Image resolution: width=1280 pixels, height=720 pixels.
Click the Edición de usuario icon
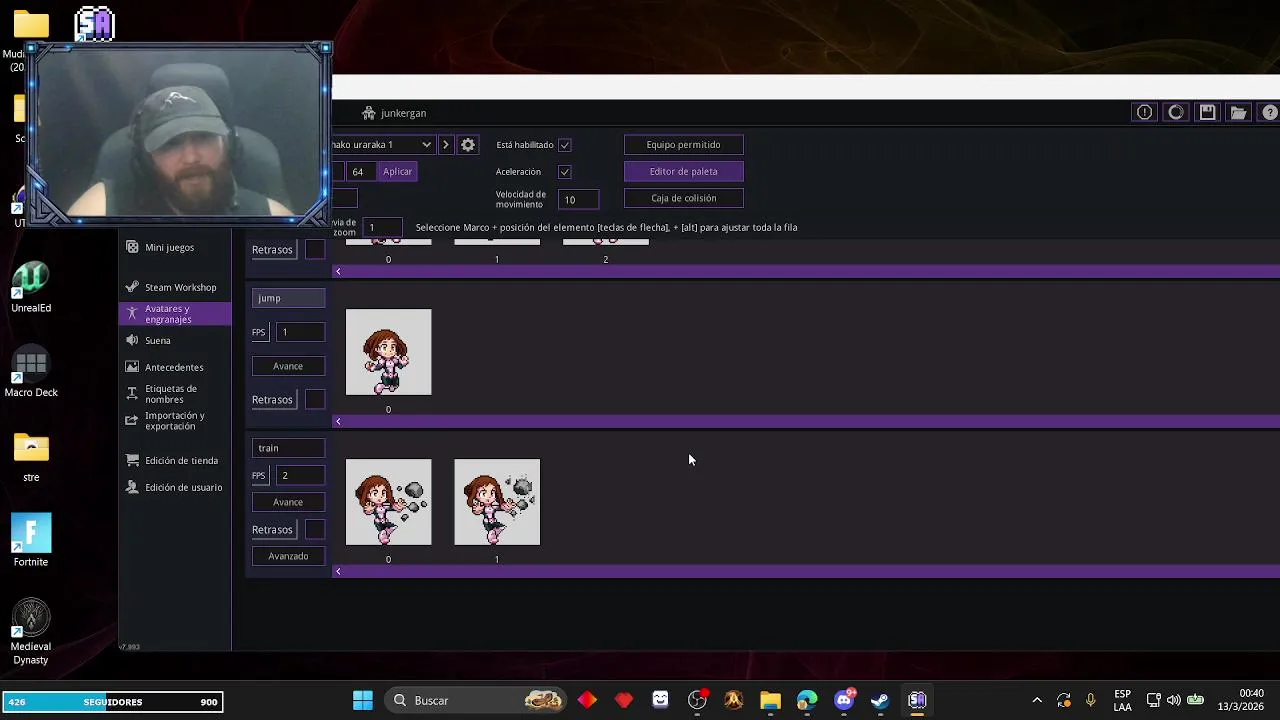coord(132,487)
